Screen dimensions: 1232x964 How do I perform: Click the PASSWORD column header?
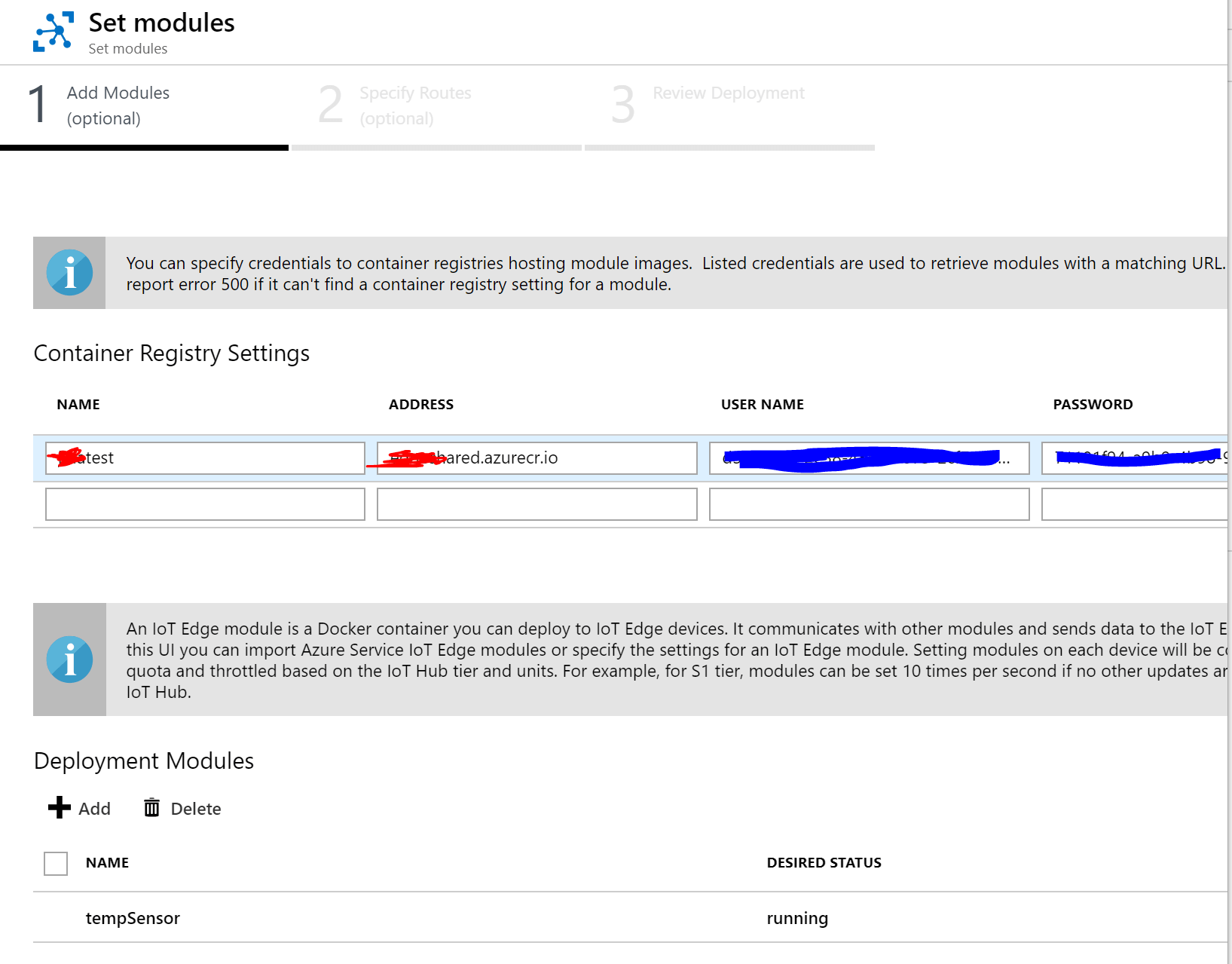point(1093,405)
